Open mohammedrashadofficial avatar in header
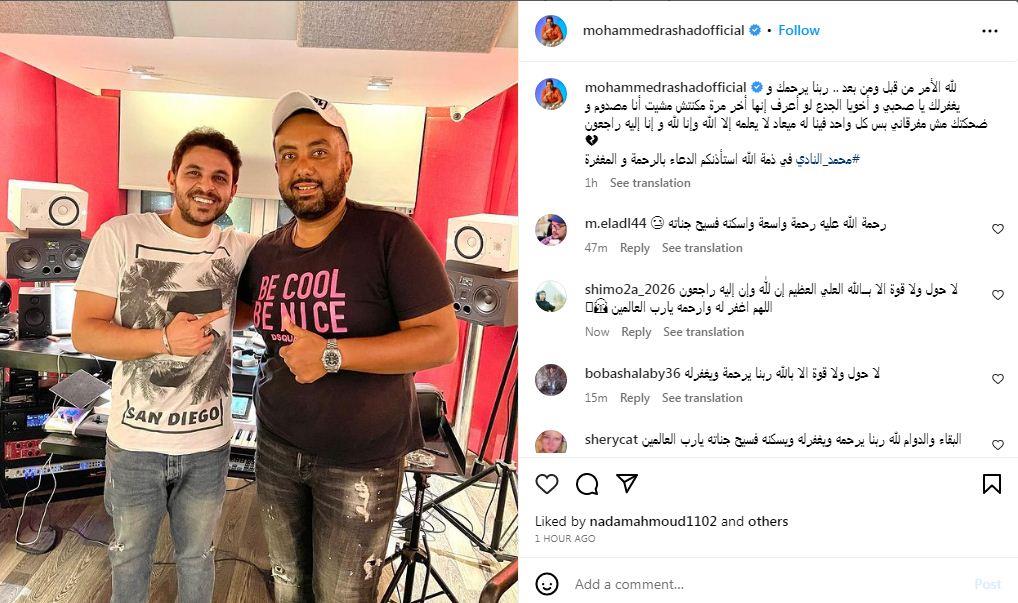 coord(551,31)
